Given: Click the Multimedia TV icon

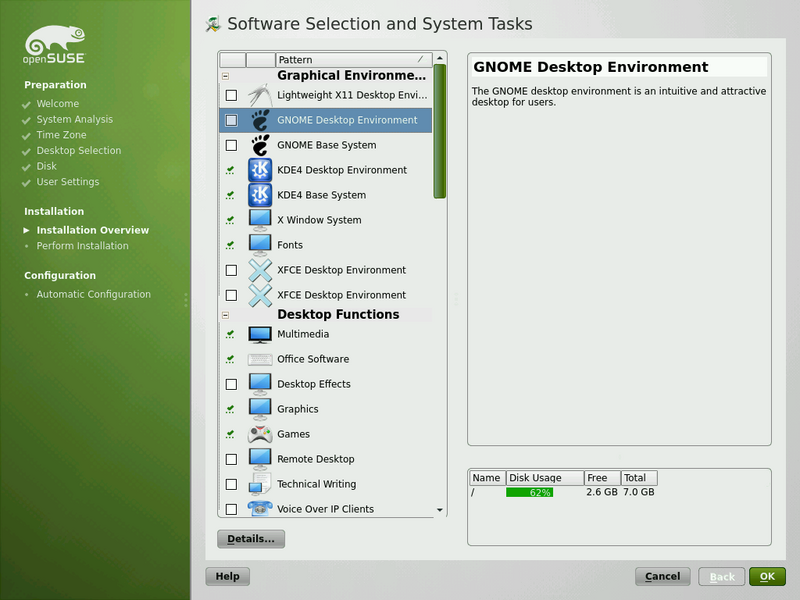Looking at the screenshot, I should (x=260, y=335).
